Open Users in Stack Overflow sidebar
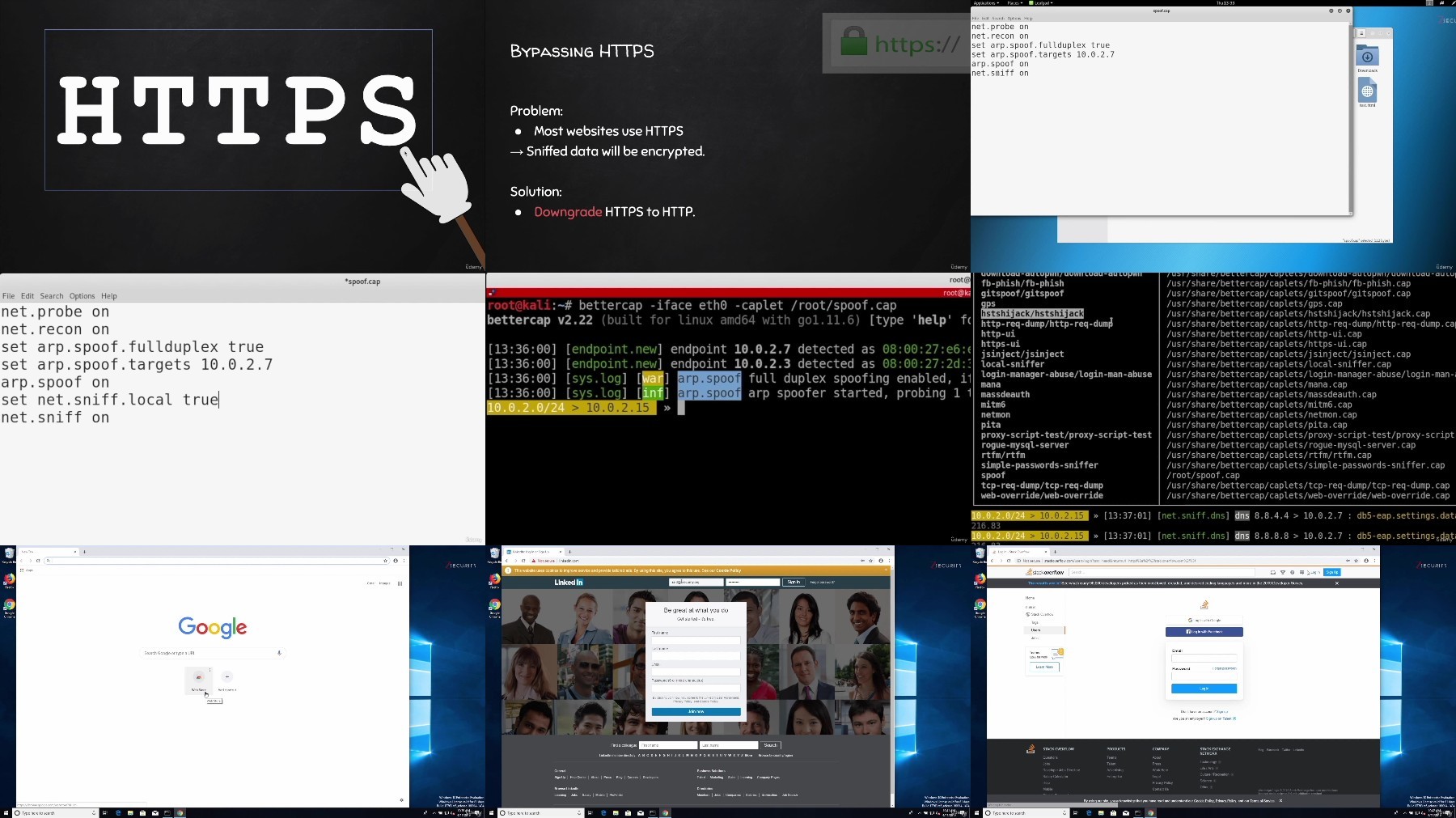This screenshot has width=1456, height=818. [x=1035, y=629]
